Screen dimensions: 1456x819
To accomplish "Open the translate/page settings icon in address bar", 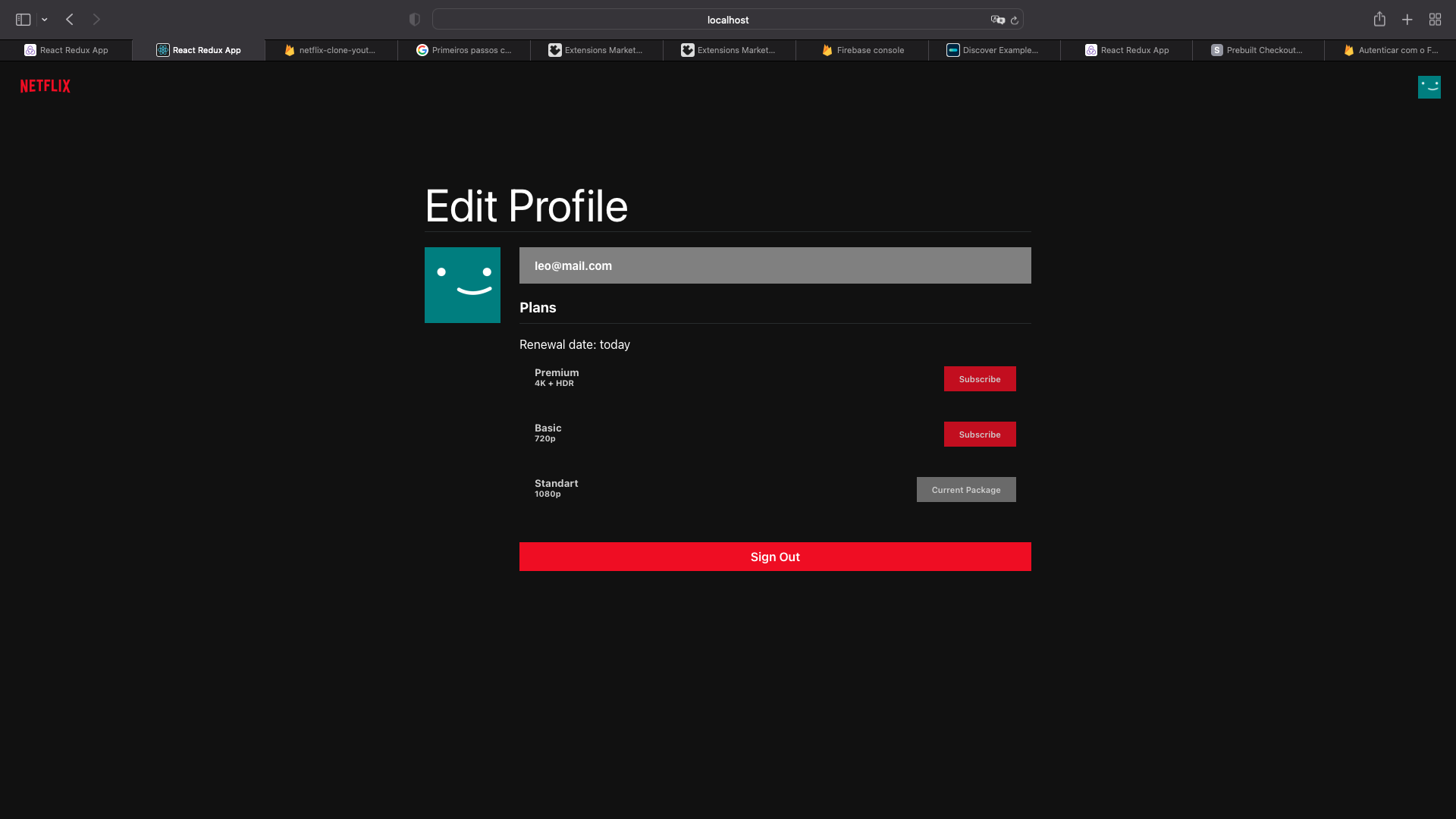I will [998, 20].
